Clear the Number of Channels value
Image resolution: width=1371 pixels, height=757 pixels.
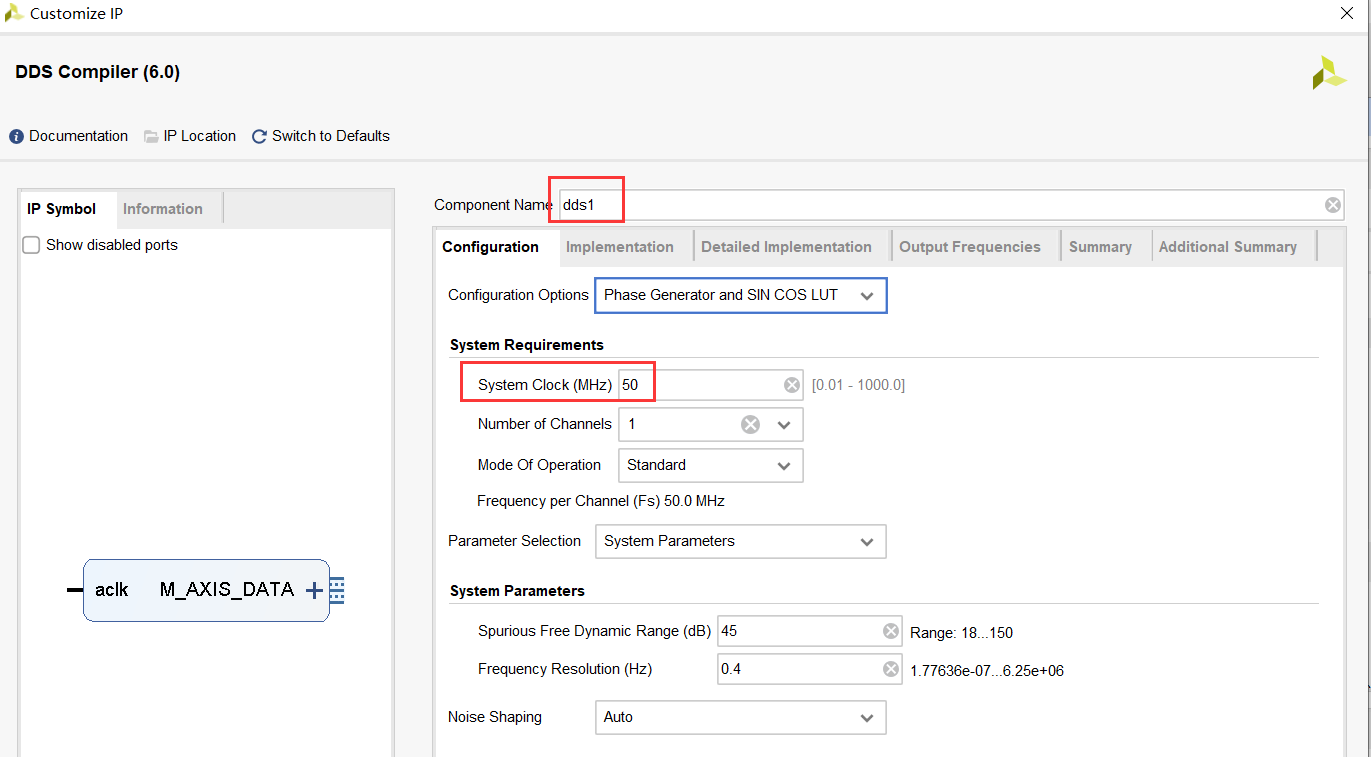click(750, 425)
